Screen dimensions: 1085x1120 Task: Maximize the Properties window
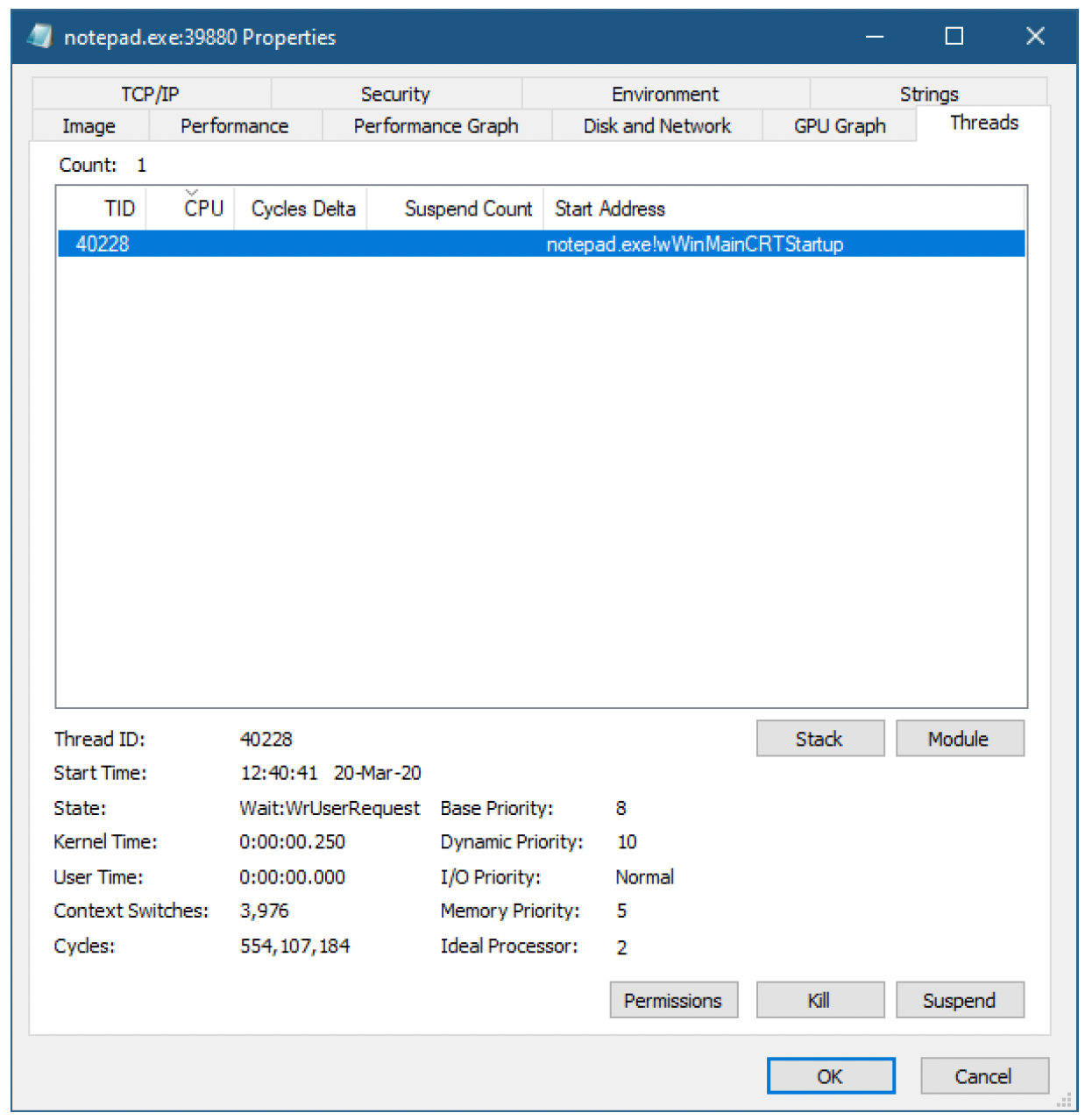pyautogui.click(x=954, y=36)
